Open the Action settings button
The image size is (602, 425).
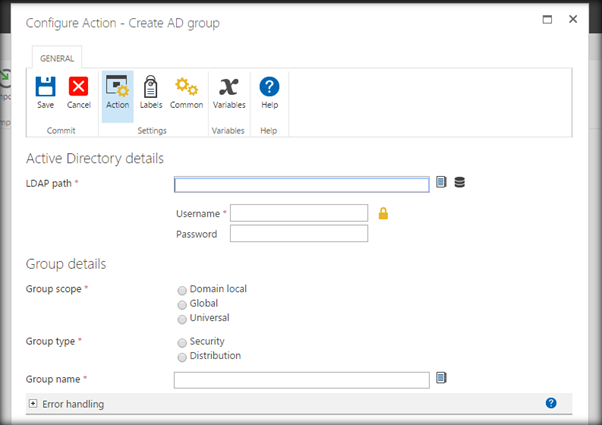tap(117, 90)
